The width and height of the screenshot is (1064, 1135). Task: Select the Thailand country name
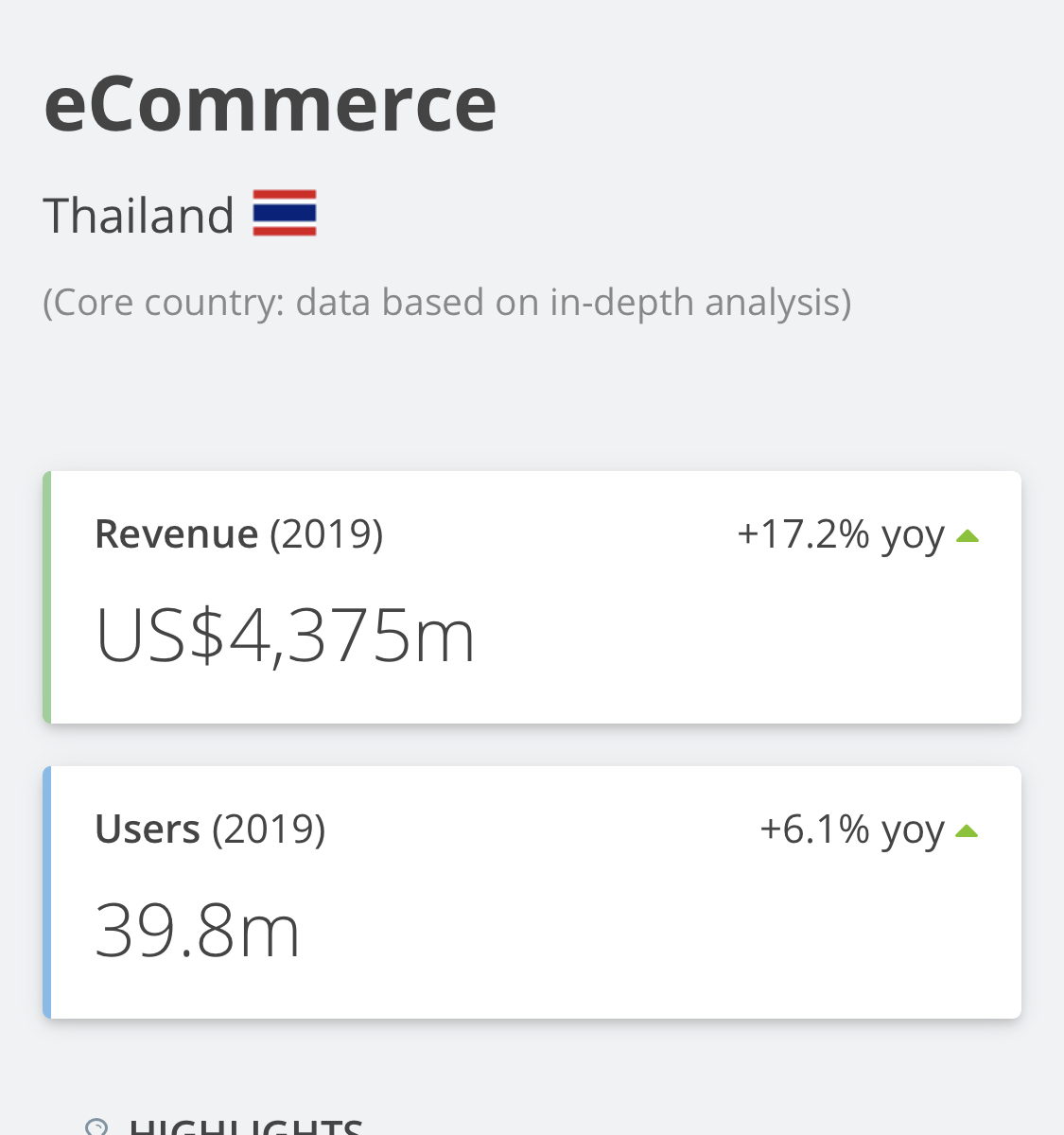click(139, 216)
